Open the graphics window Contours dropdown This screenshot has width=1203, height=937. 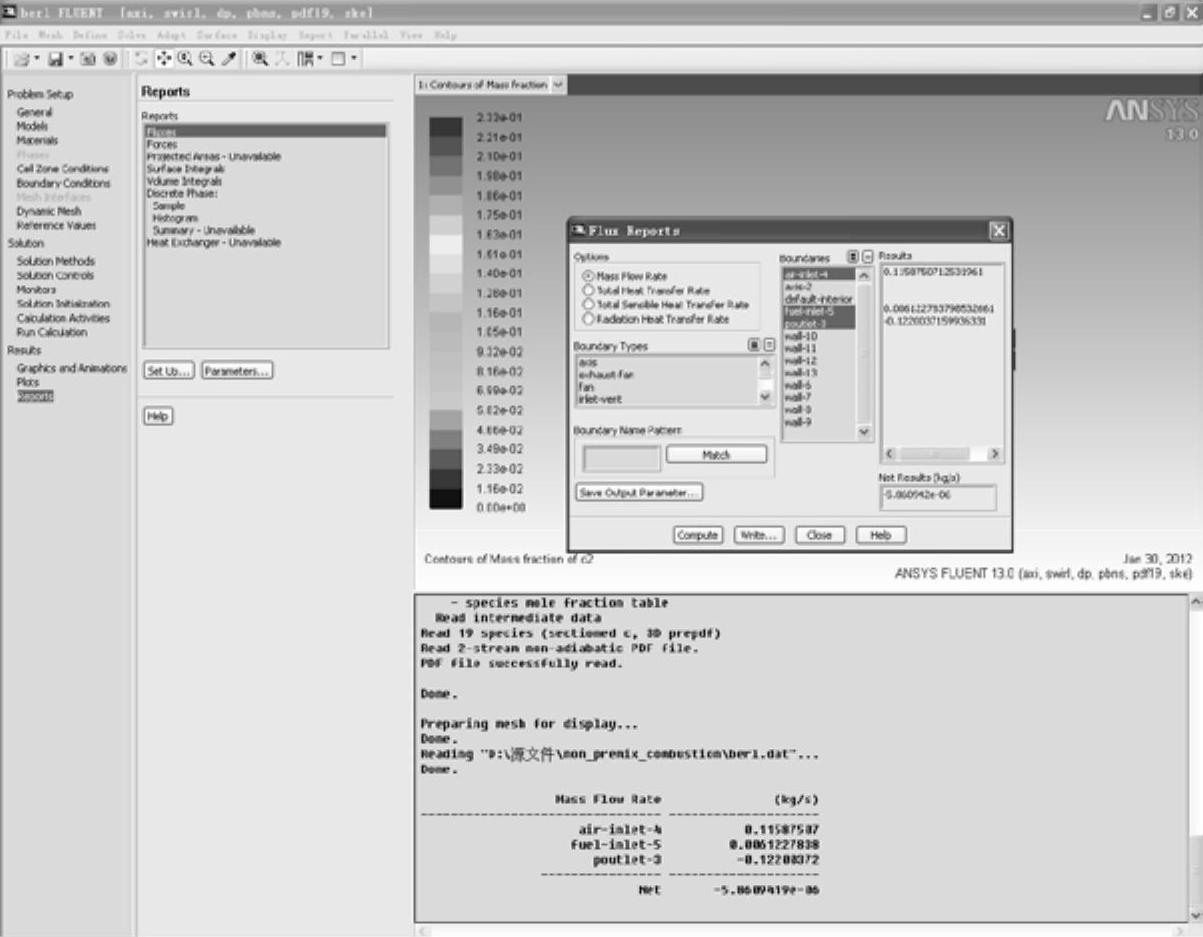[x=558, y=86]
